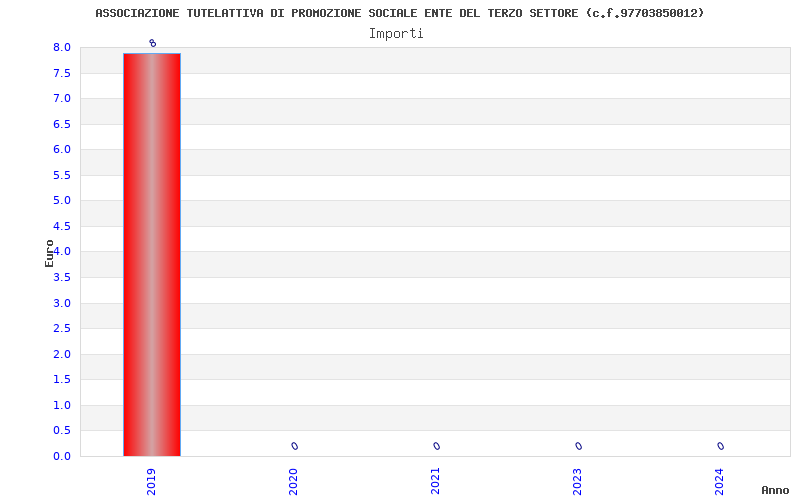
Task: Click the 0.0 y-axis tick label
Action: pos(62,456)
